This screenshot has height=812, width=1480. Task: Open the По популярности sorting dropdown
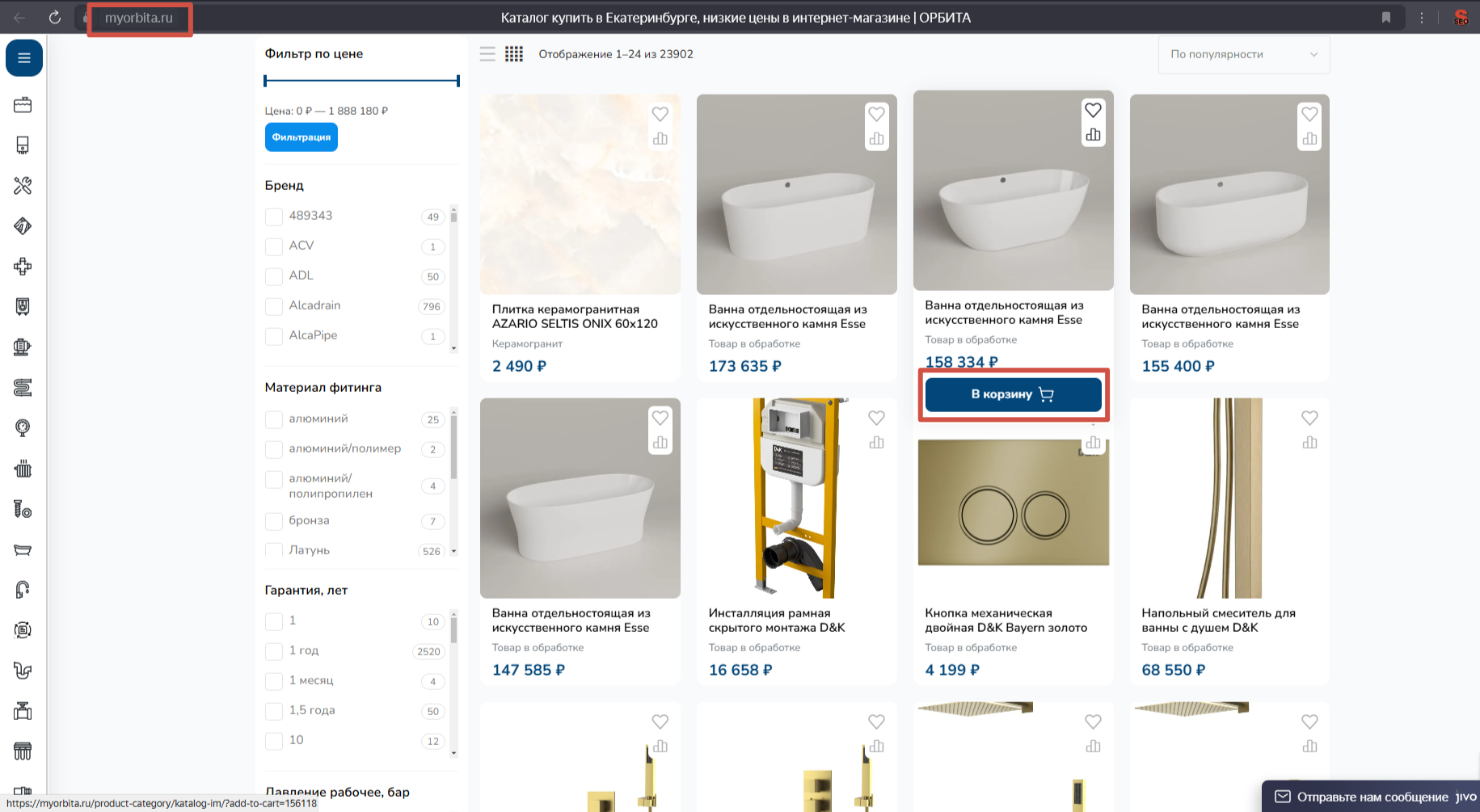1243,54
